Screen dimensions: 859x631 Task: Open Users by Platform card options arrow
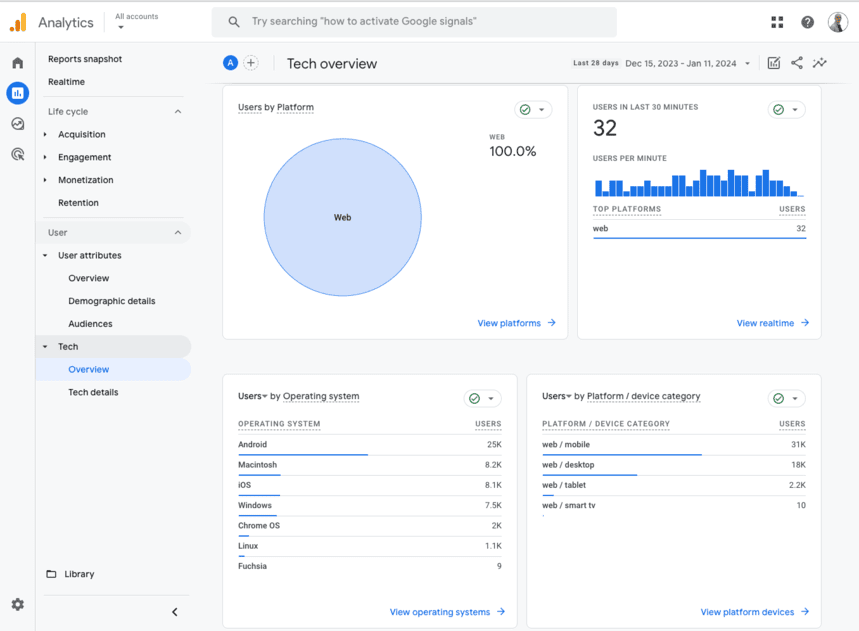click(x=542, y=110)
